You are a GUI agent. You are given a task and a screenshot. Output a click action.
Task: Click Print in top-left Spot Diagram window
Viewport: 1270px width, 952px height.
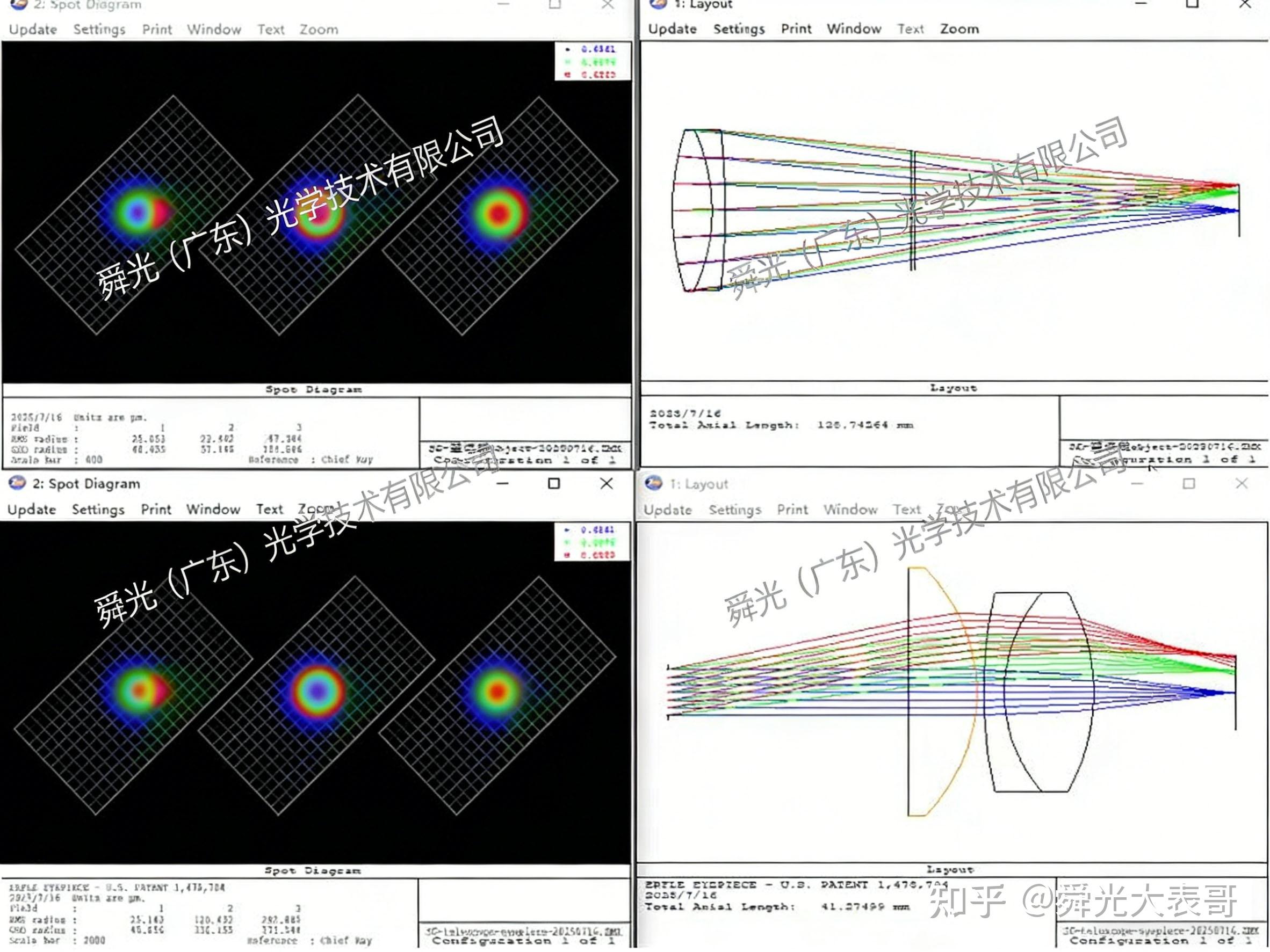click(x=157, y=30)
